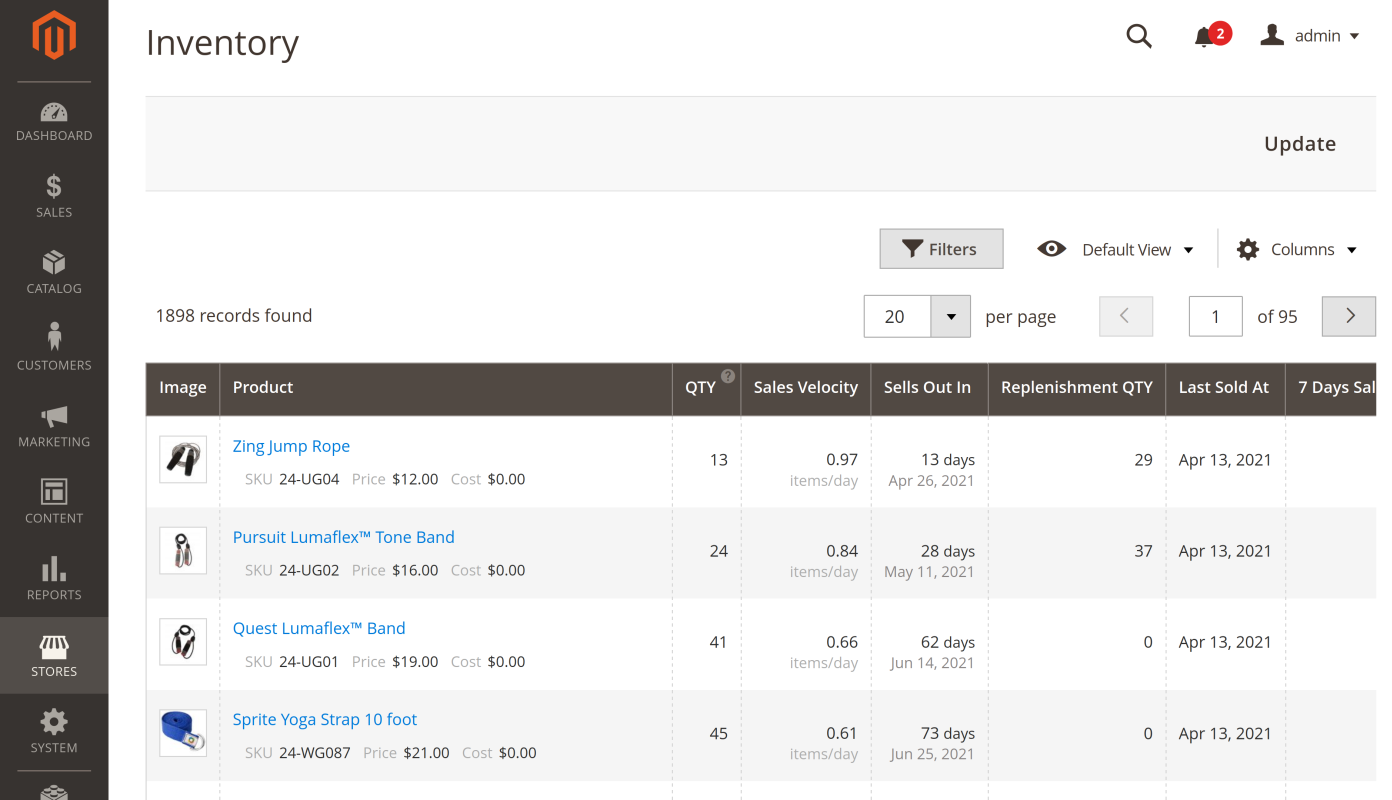
Task: Click the Update button
Action: pyautogui.click(x=1299, y=144)
